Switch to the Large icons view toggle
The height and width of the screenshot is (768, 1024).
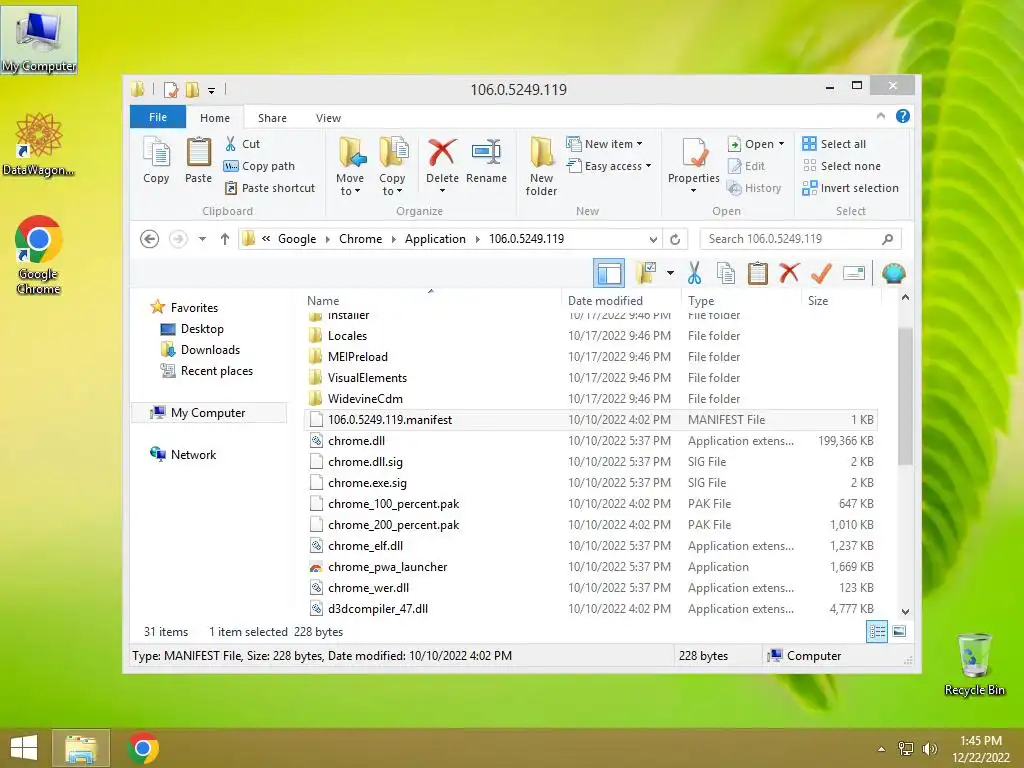(899, 631)
